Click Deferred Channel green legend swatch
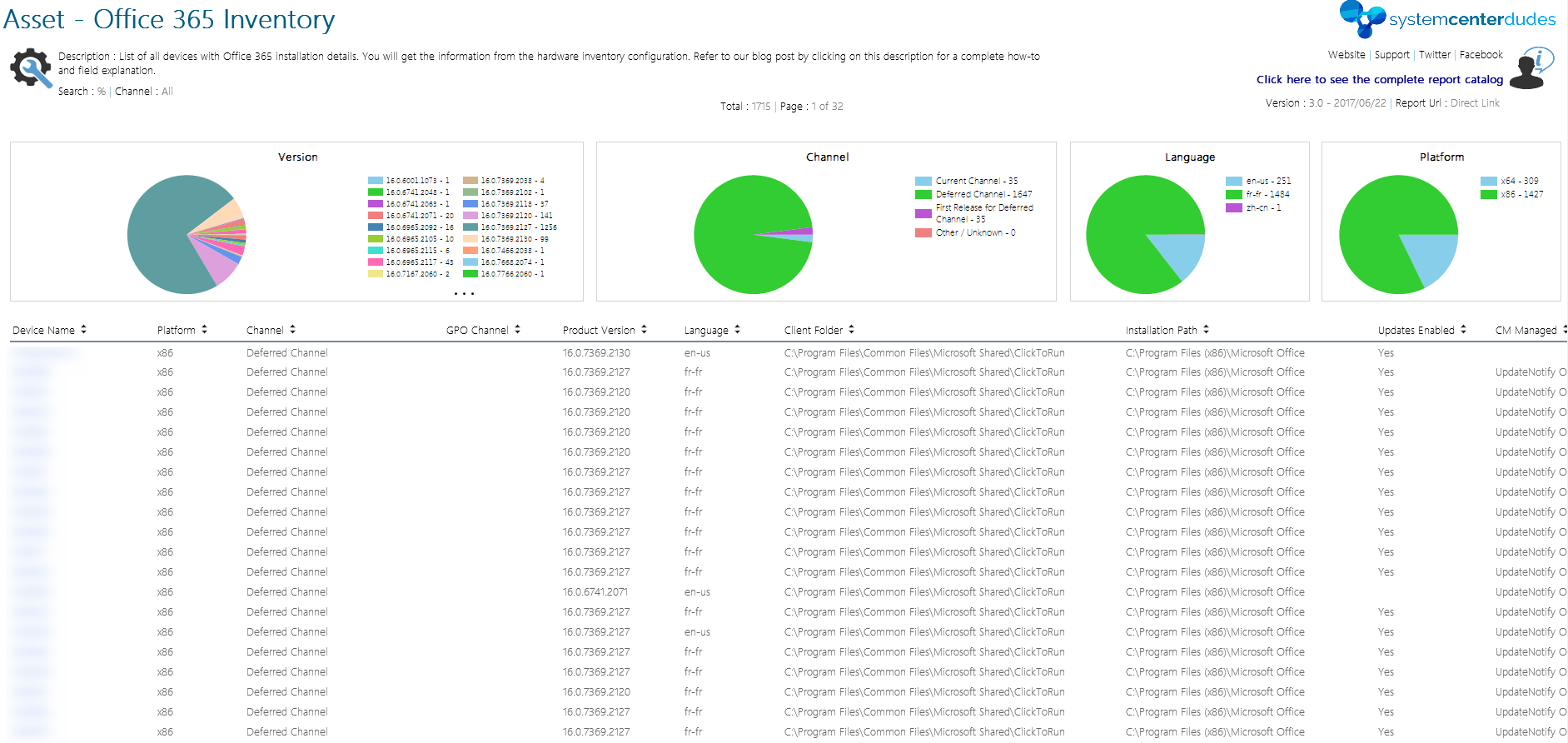This screenshot has height=743, width=1568. click(x=923, y=195)
